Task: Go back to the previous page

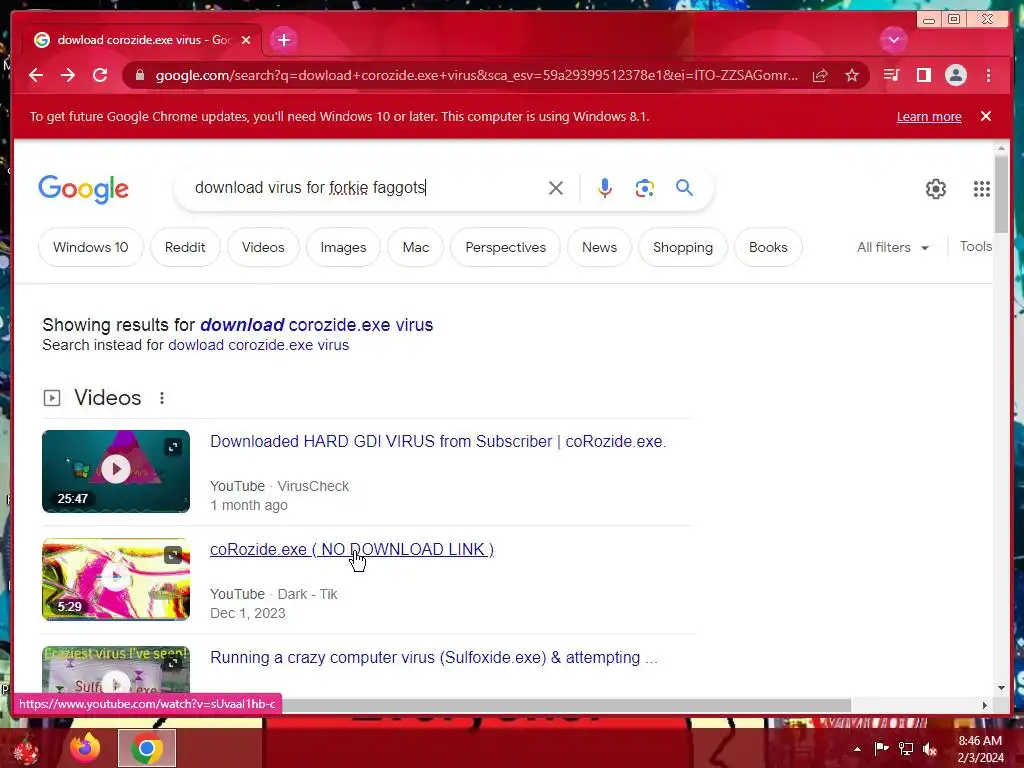Action: [36, 75]
